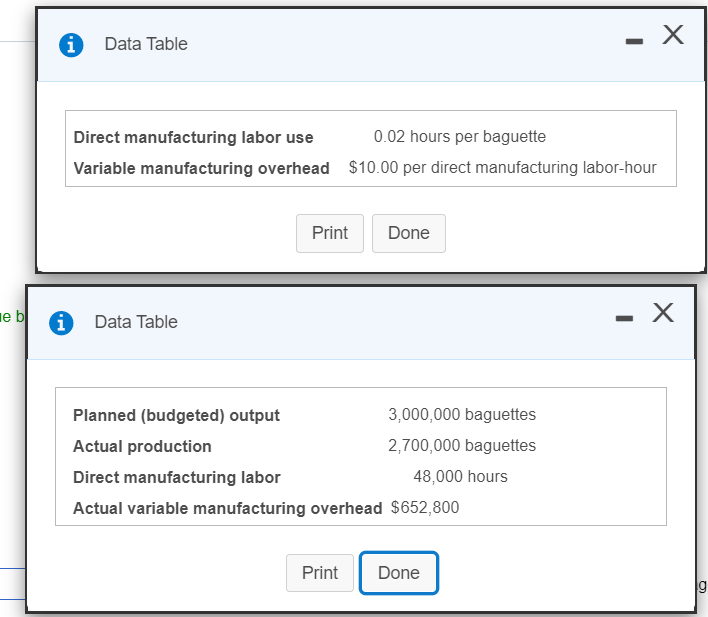This screenshot has width=708, height=617.
Task: Select '$10.00 per direct manufacturing labor-hour' value
Action: [x=503, y=168]
